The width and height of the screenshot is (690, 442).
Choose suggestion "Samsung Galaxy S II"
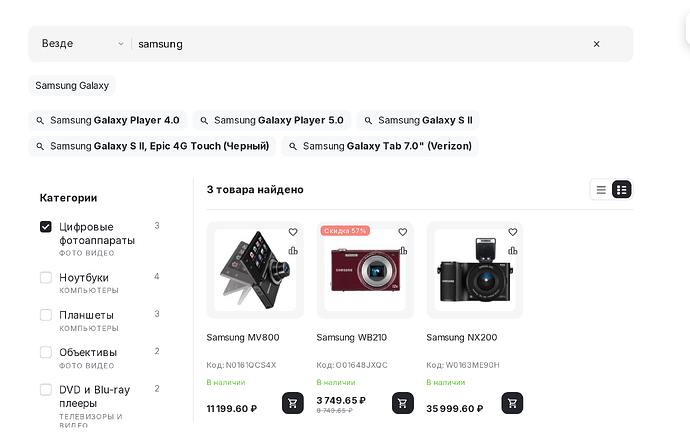(x=418, y=120)
